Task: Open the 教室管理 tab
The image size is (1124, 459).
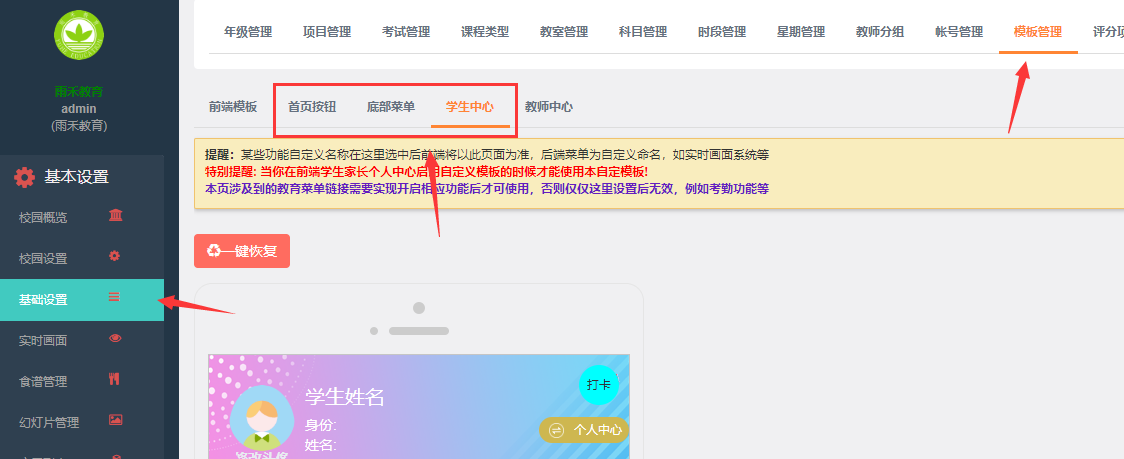Action: [564, 32]
